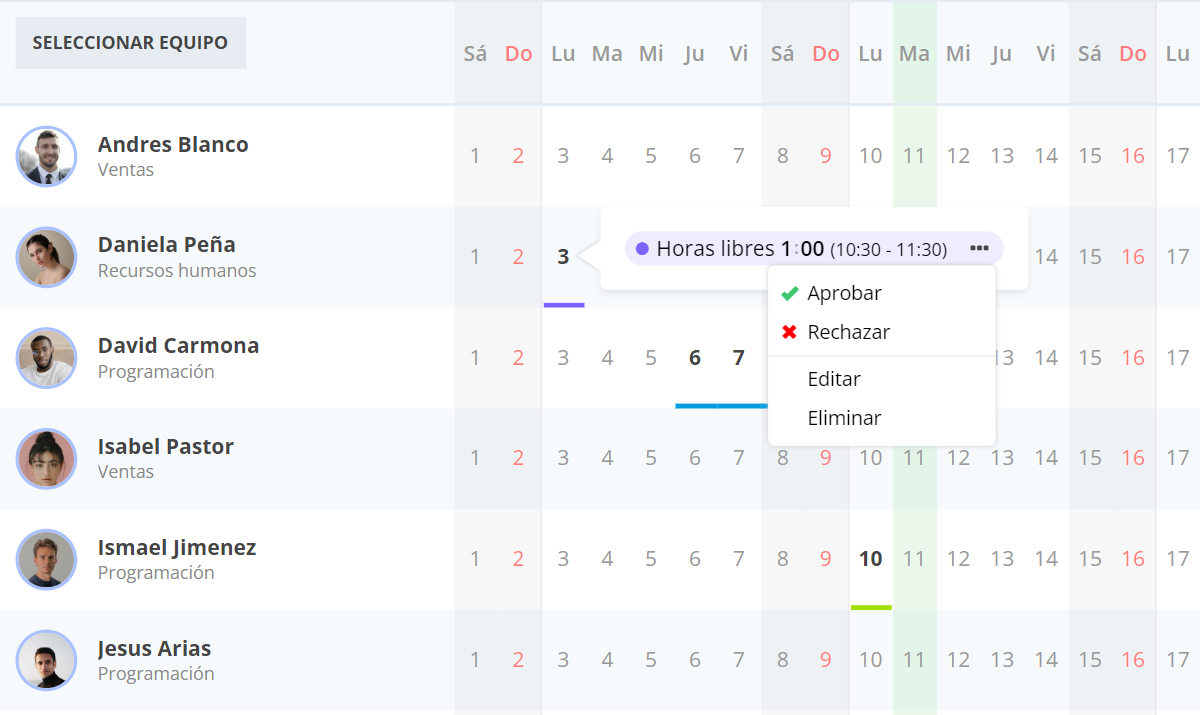Open Daniela Peña's avatar photo
The height and width of the screenshot is (715, 1200).
(x=46, y=257)
